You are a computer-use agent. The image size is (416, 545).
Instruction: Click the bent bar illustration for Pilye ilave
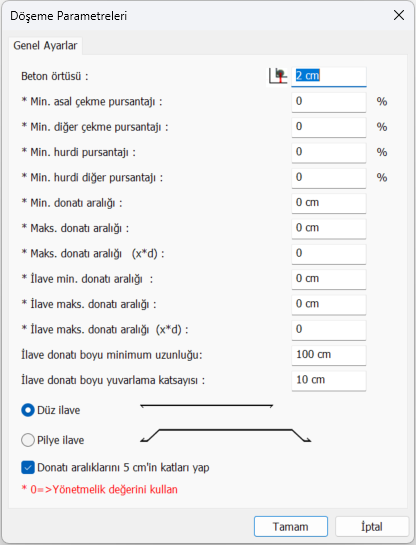point(226,436)
